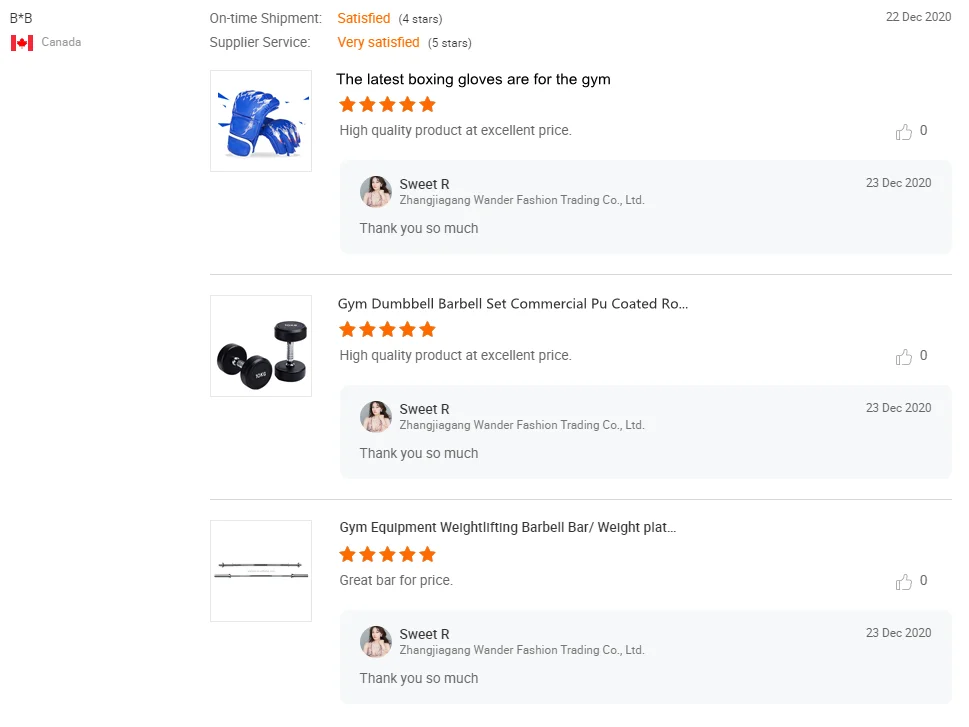This screenshot has height=727, width=969.
Task: Open 'Gym Dumbbell Barbell Set Commercial Pu Coated' link
Action: pos(513,304)
